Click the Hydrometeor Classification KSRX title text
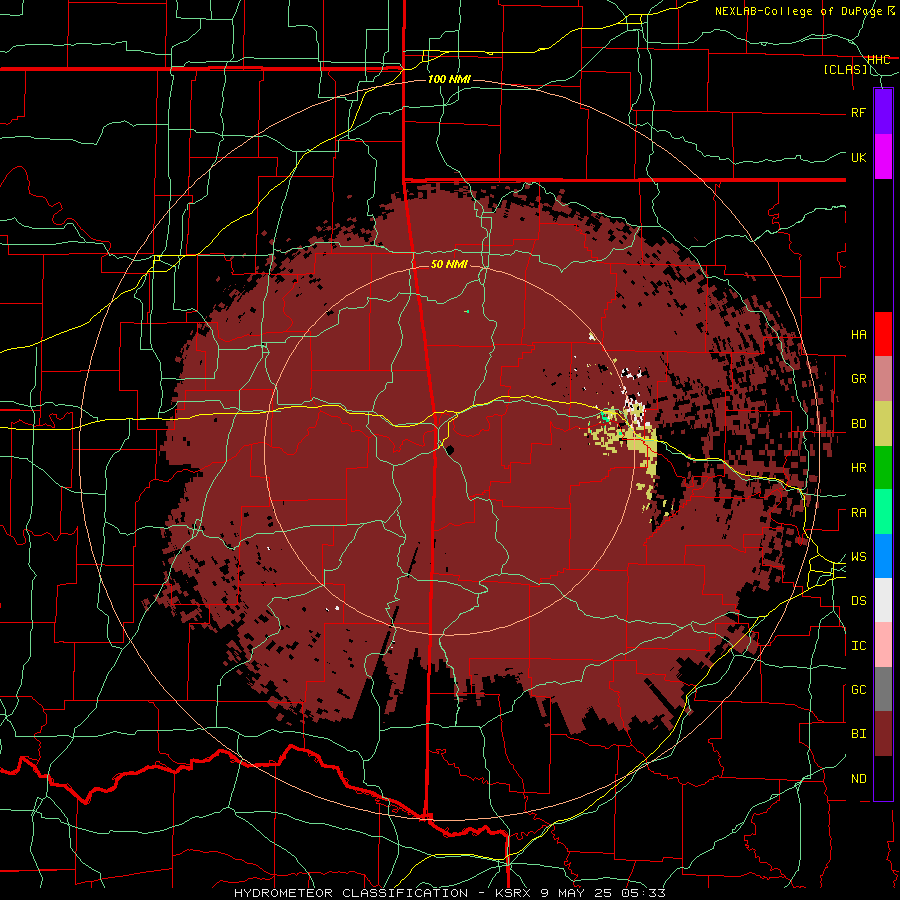 449,893
